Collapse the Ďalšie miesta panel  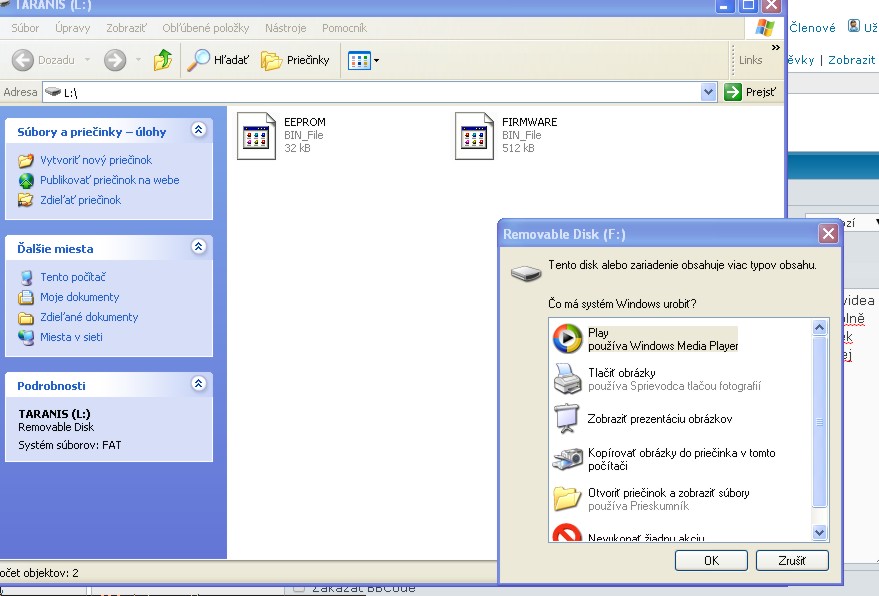pos(198,247)
